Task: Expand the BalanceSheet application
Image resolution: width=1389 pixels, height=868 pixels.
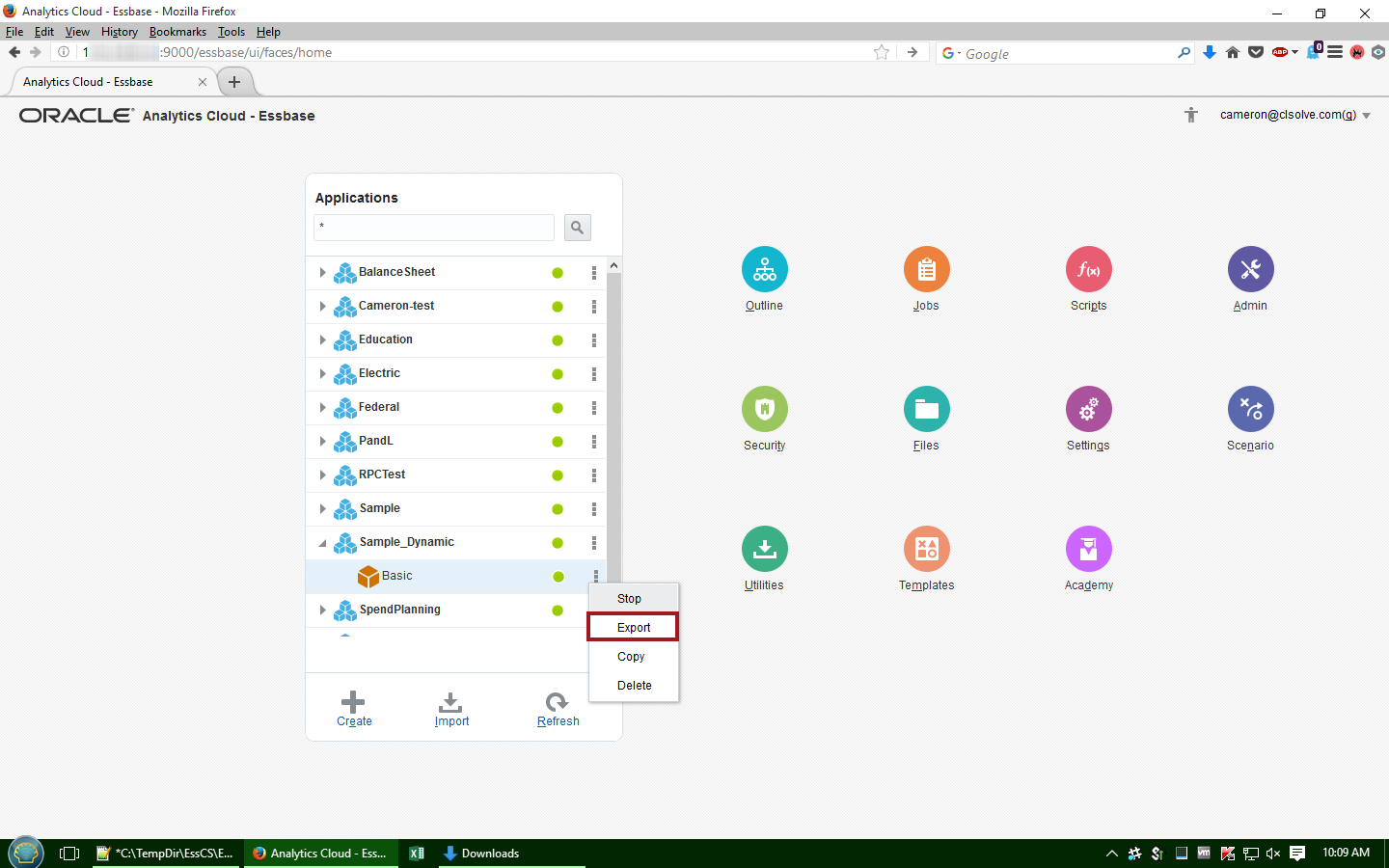Action: coord(322,273)
